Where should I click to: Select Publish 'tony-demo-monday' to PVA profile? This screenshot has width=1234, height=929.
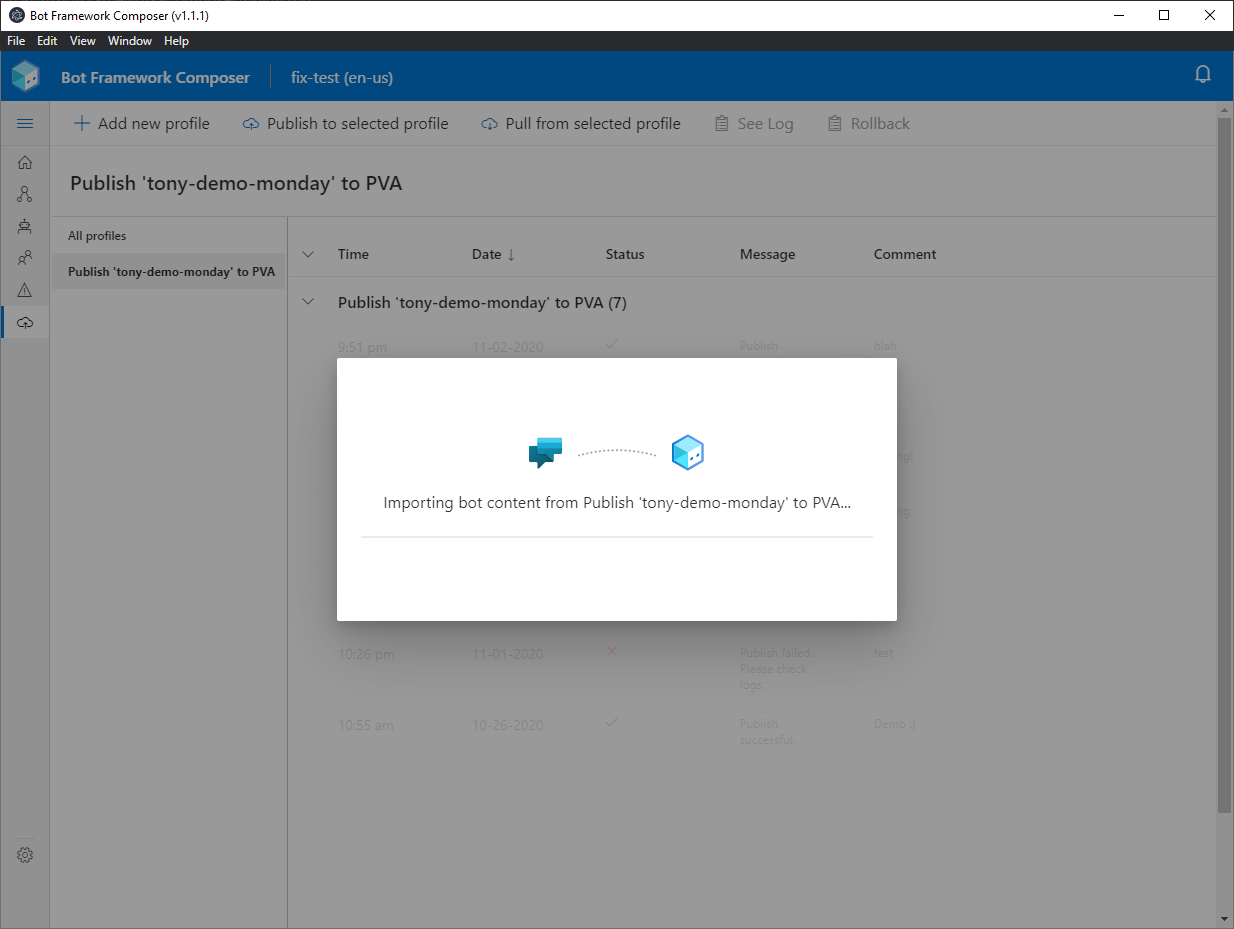pos(169,272)
